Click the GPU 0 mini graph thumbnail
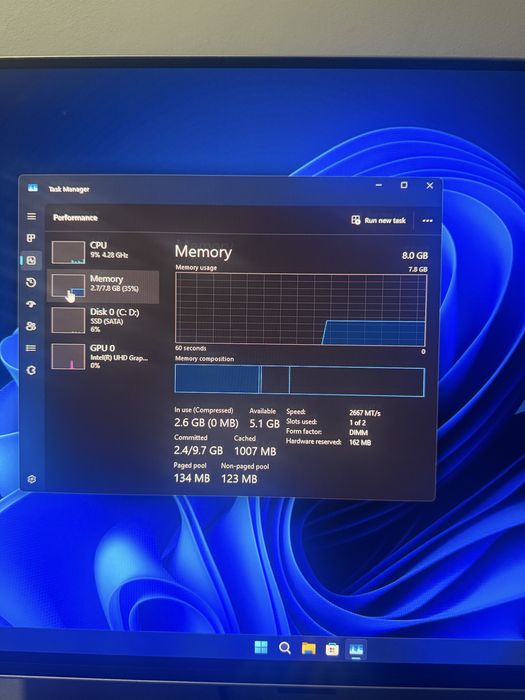 click(x=68, y=356)
